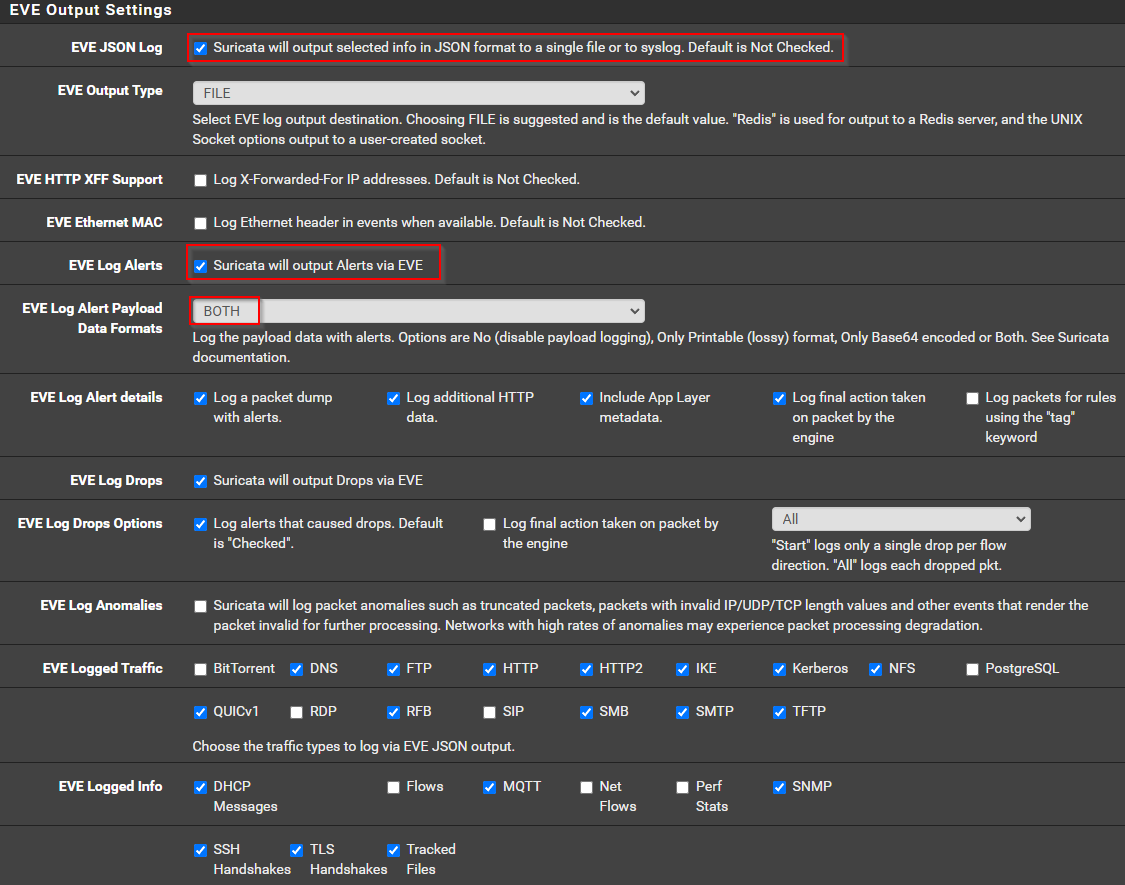The width and height of the screenshot is (1125, 885).
Task: Enable EVE Log Anomalies option
Action: click(200, 605)
